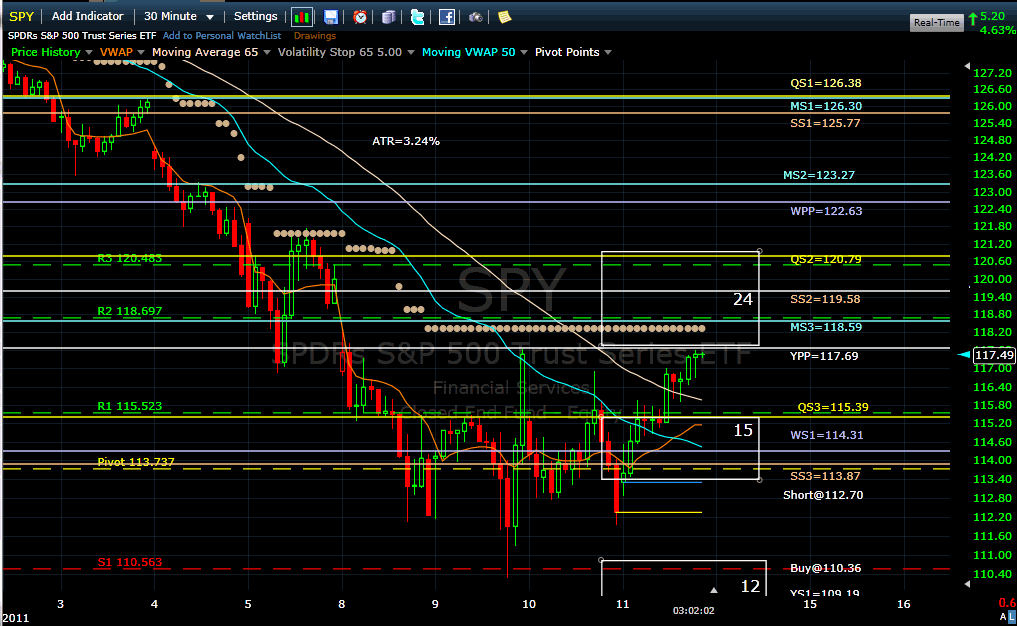Expand the Moving Average 65 dropdown arrow

pos(266,53)
